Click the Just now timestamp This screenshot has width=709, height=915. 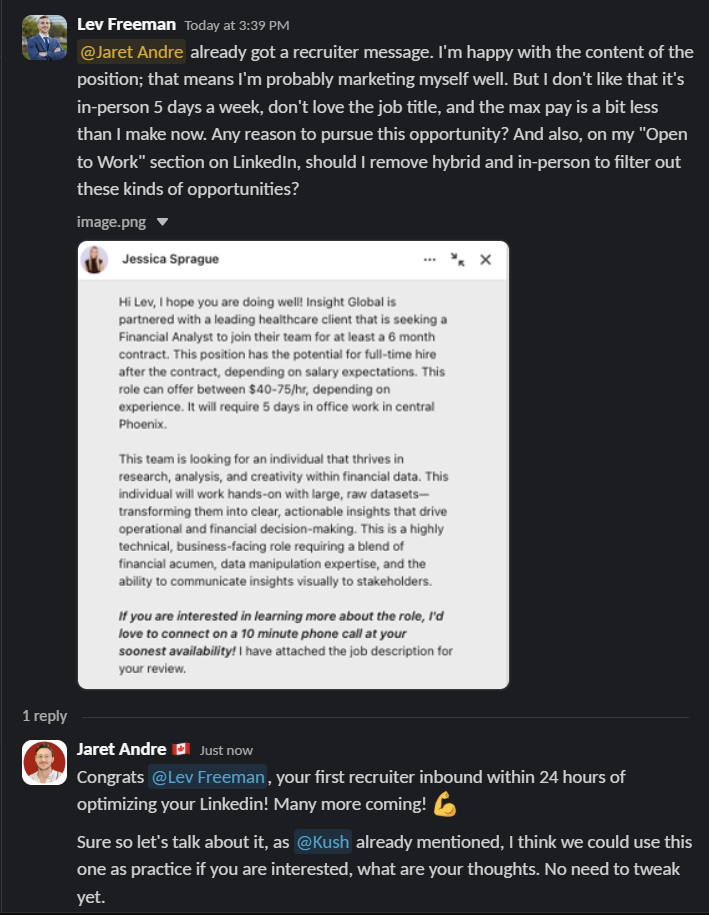(x=226, y=750)
